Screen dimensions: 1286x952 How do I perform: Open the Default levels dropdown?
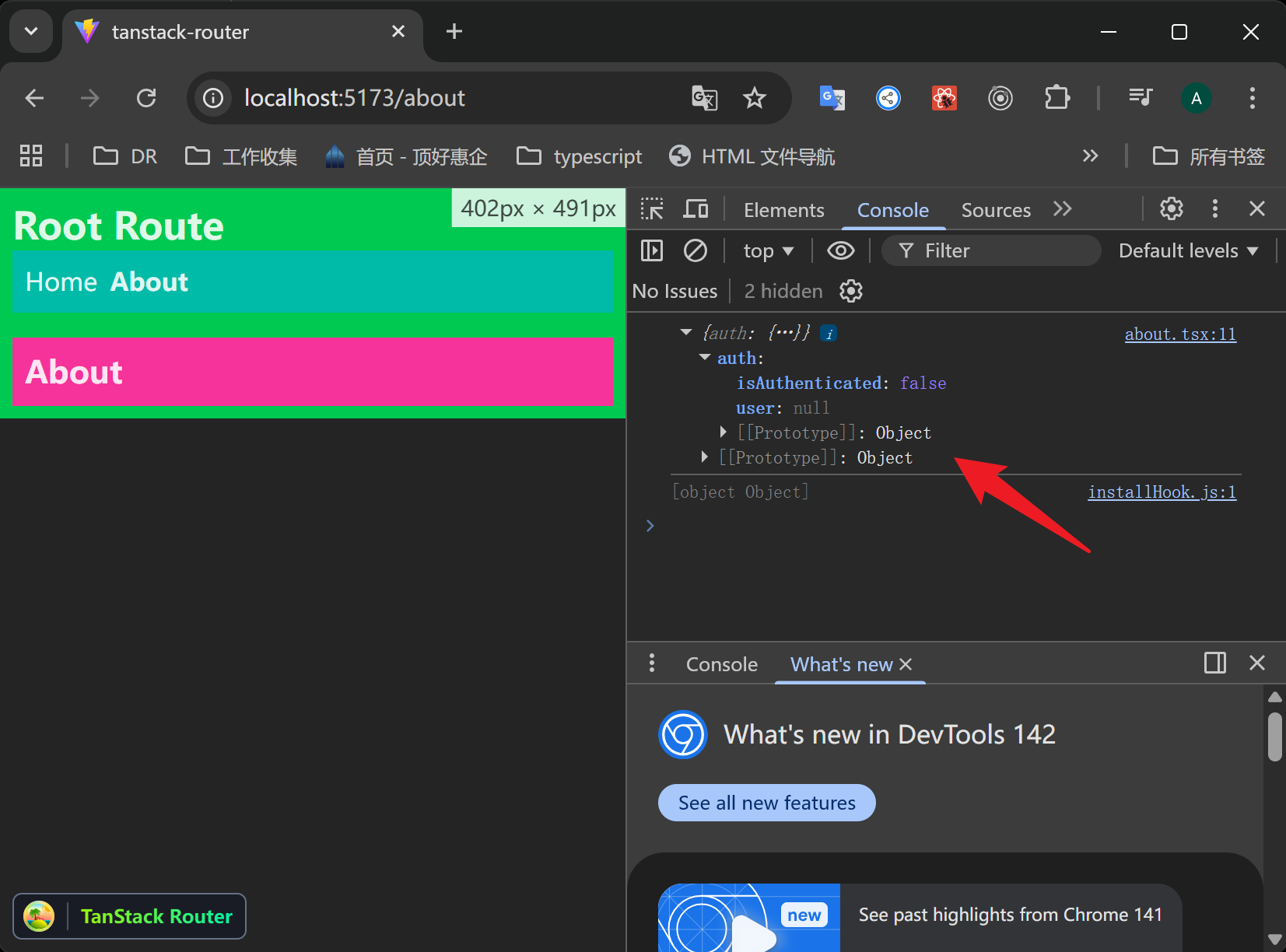point(1187,250)
